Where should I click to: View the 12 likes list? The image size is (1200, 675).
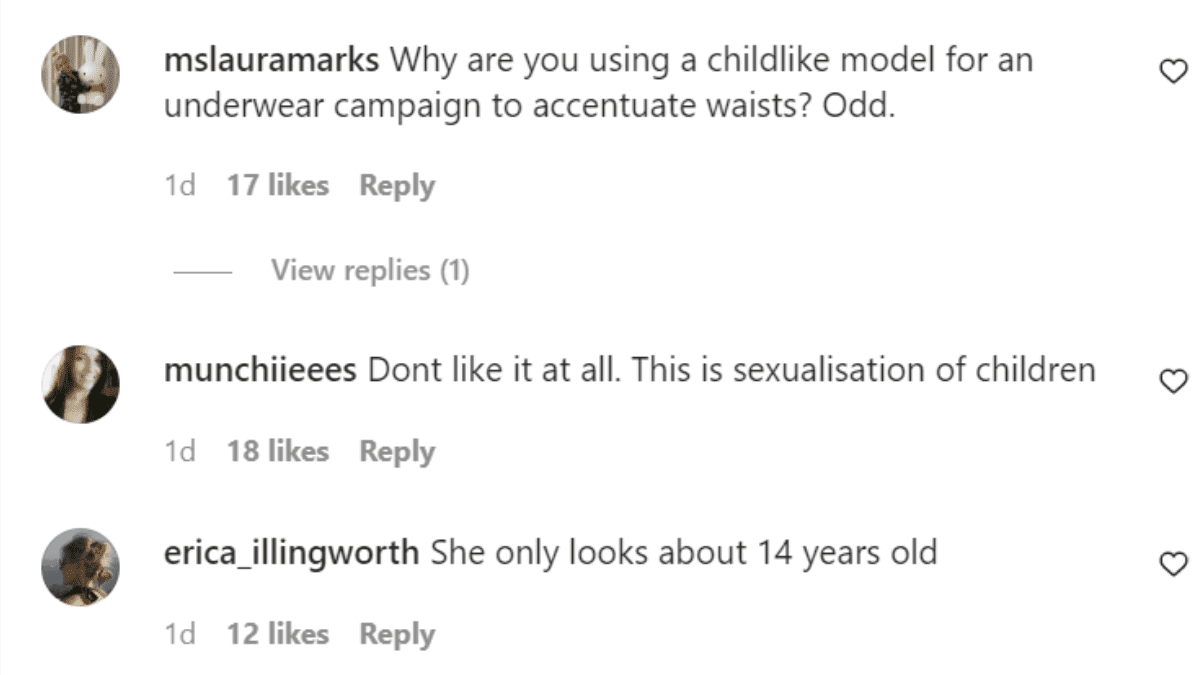(277, 634)
